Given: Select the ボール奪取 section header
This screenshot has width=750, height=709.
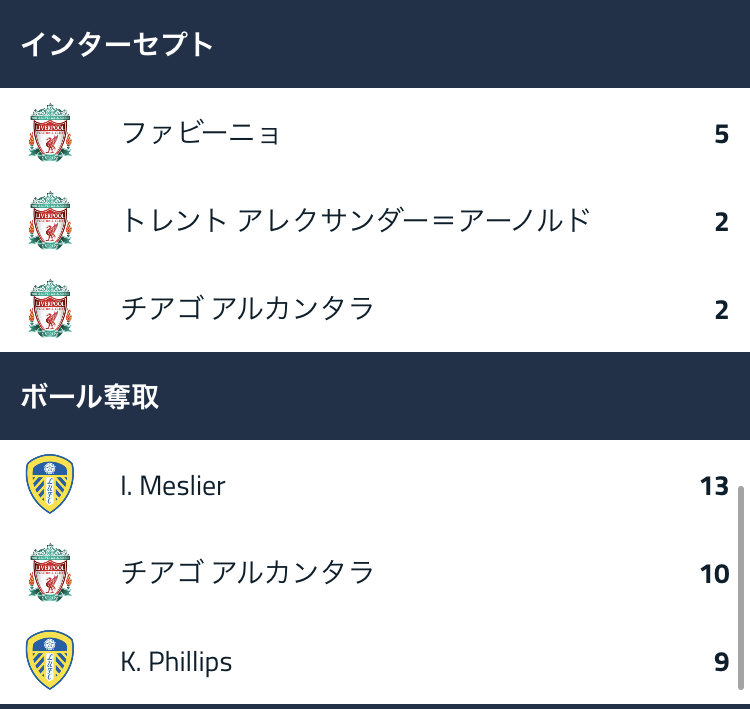Looking at the screenshot, I should [90, 396].
